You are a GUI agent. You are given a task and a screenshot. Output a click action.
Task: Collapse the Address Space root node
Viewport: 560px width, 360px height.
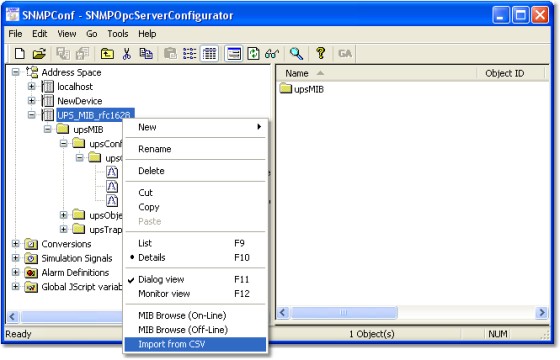pyautogui.click(x=15, y=72)
